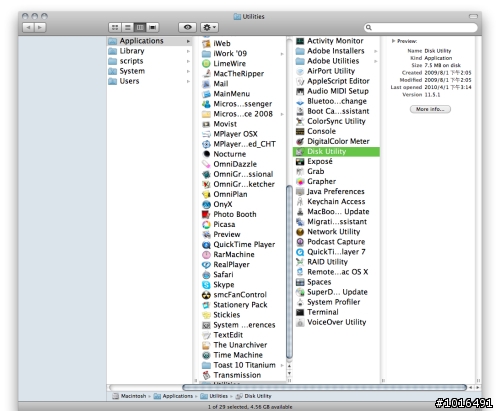This screenshot has width=500, height=411.
Task: Click the OnyX app icon
Action: pyautogui.click(x=206, y=204)
